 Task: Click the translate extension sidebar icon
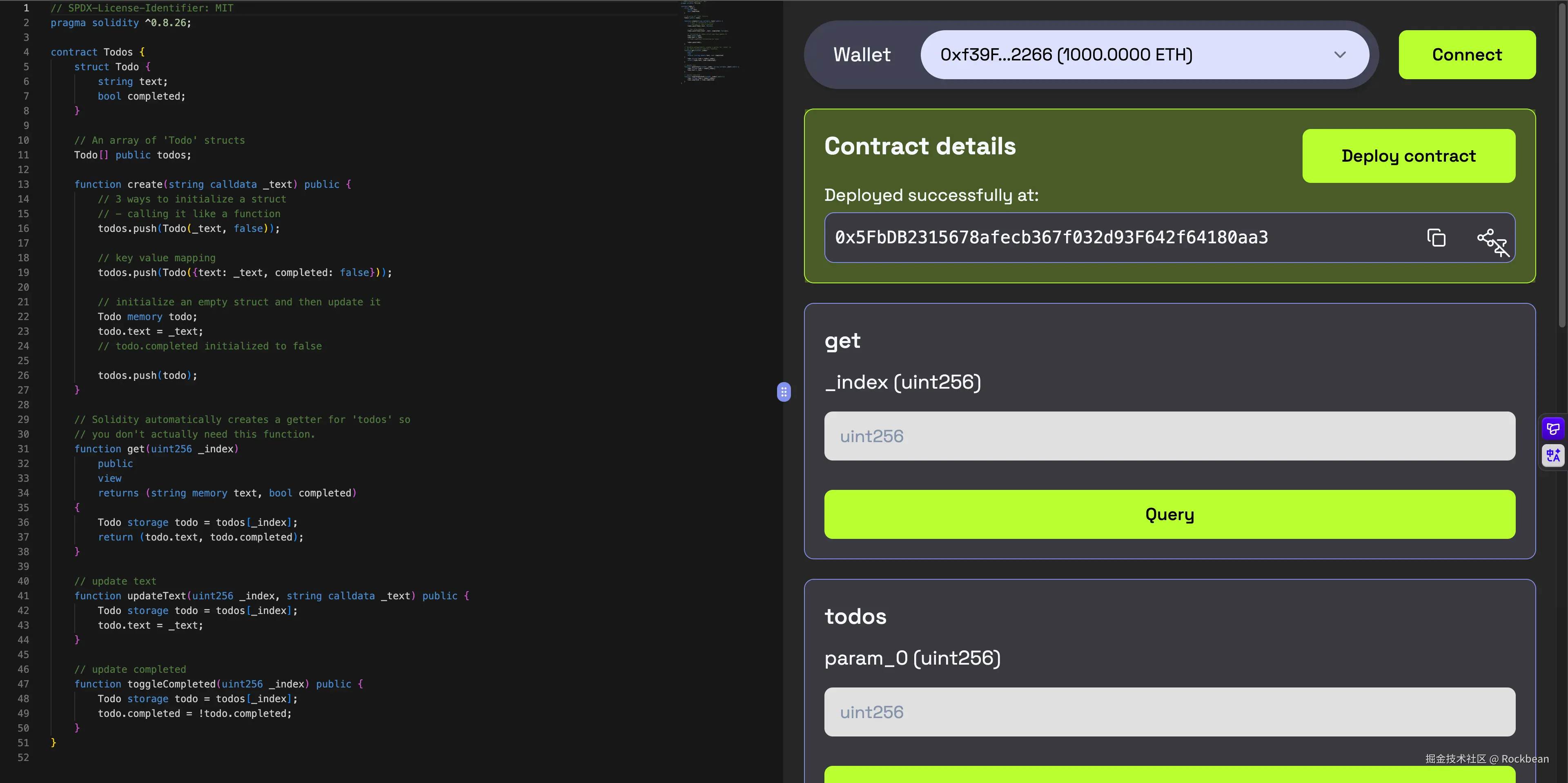(1553, 455)
